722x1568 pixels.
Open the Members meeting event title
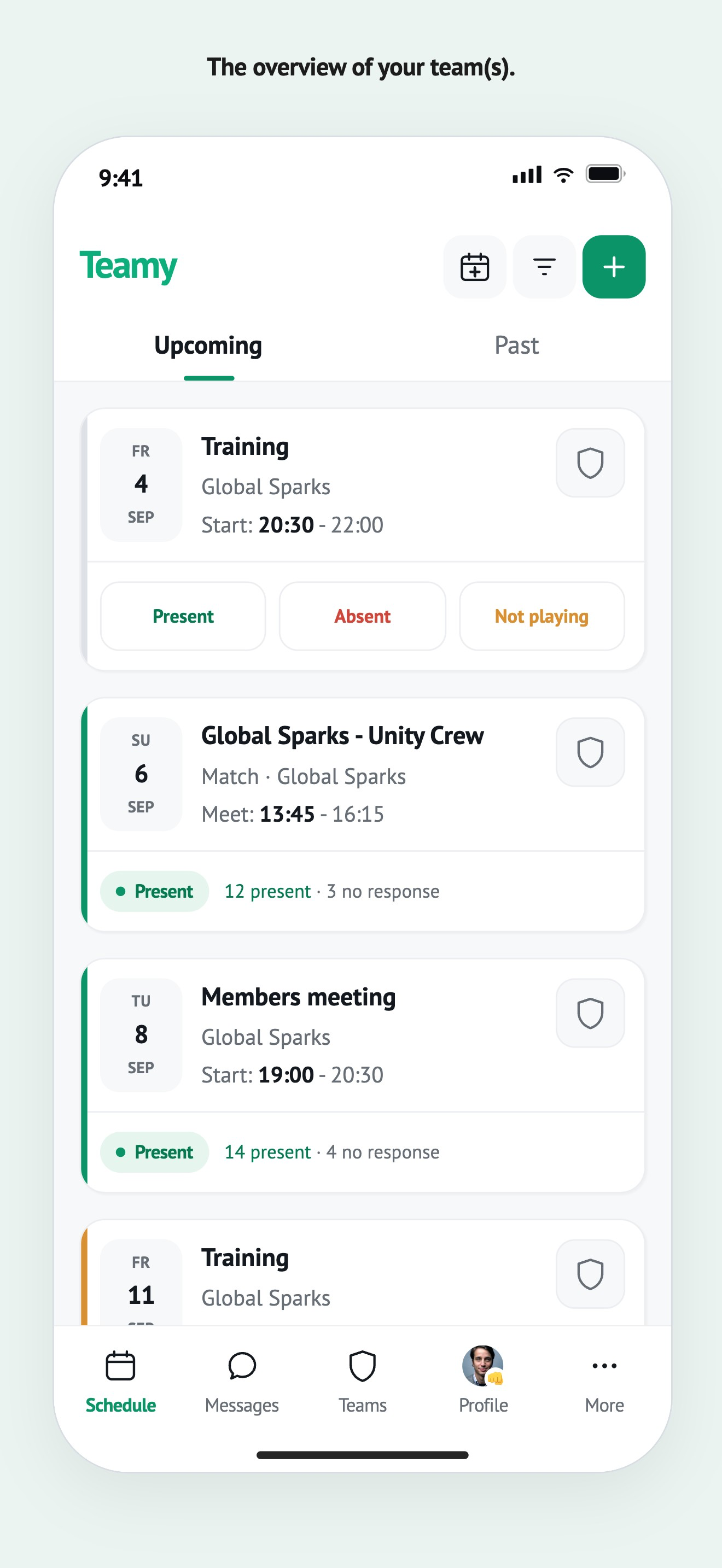(x=298, y=997)
